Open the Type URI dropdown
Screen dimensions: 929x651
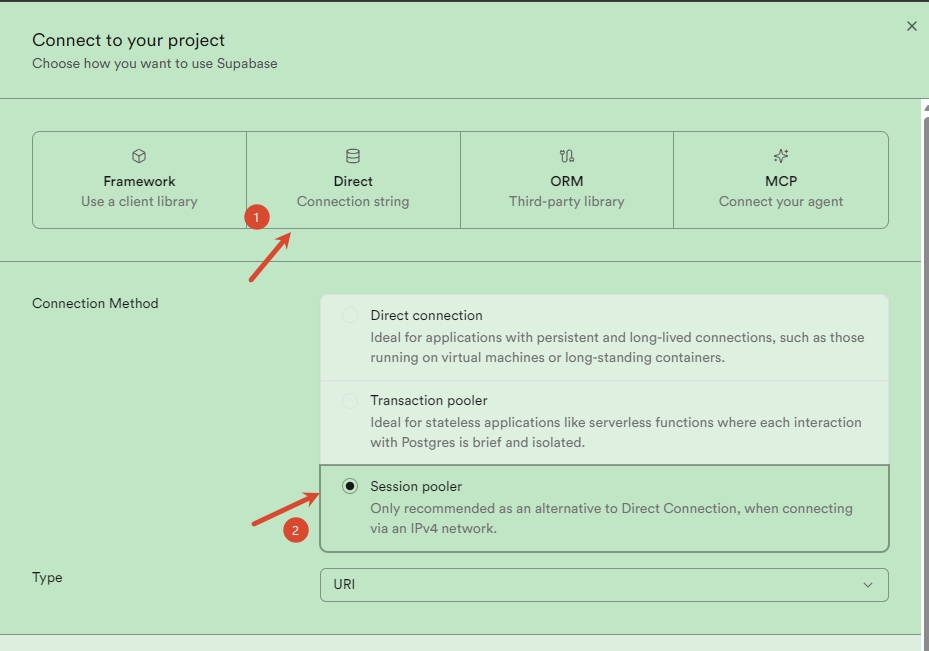point(604,585)
